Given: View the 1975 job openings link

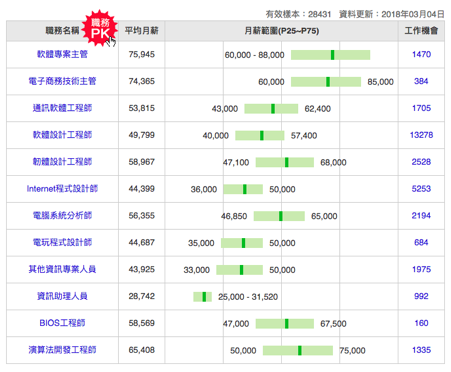Looking at the screenshot, I should pyautogui.click(x=421, y=269).
